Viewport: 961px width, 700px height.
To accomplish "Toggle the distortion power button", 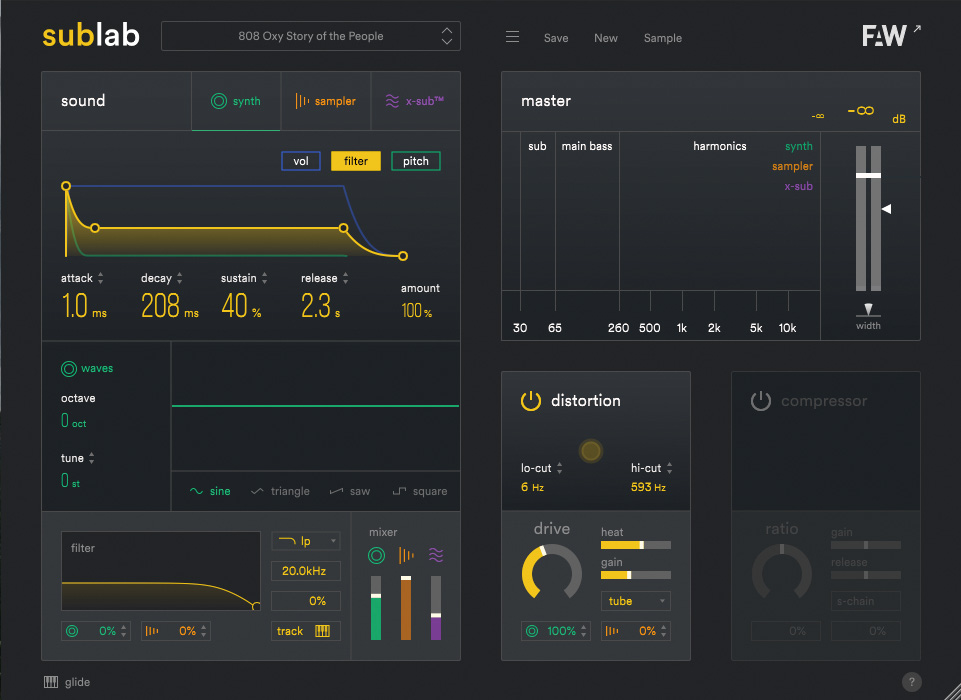I will 531,401.
